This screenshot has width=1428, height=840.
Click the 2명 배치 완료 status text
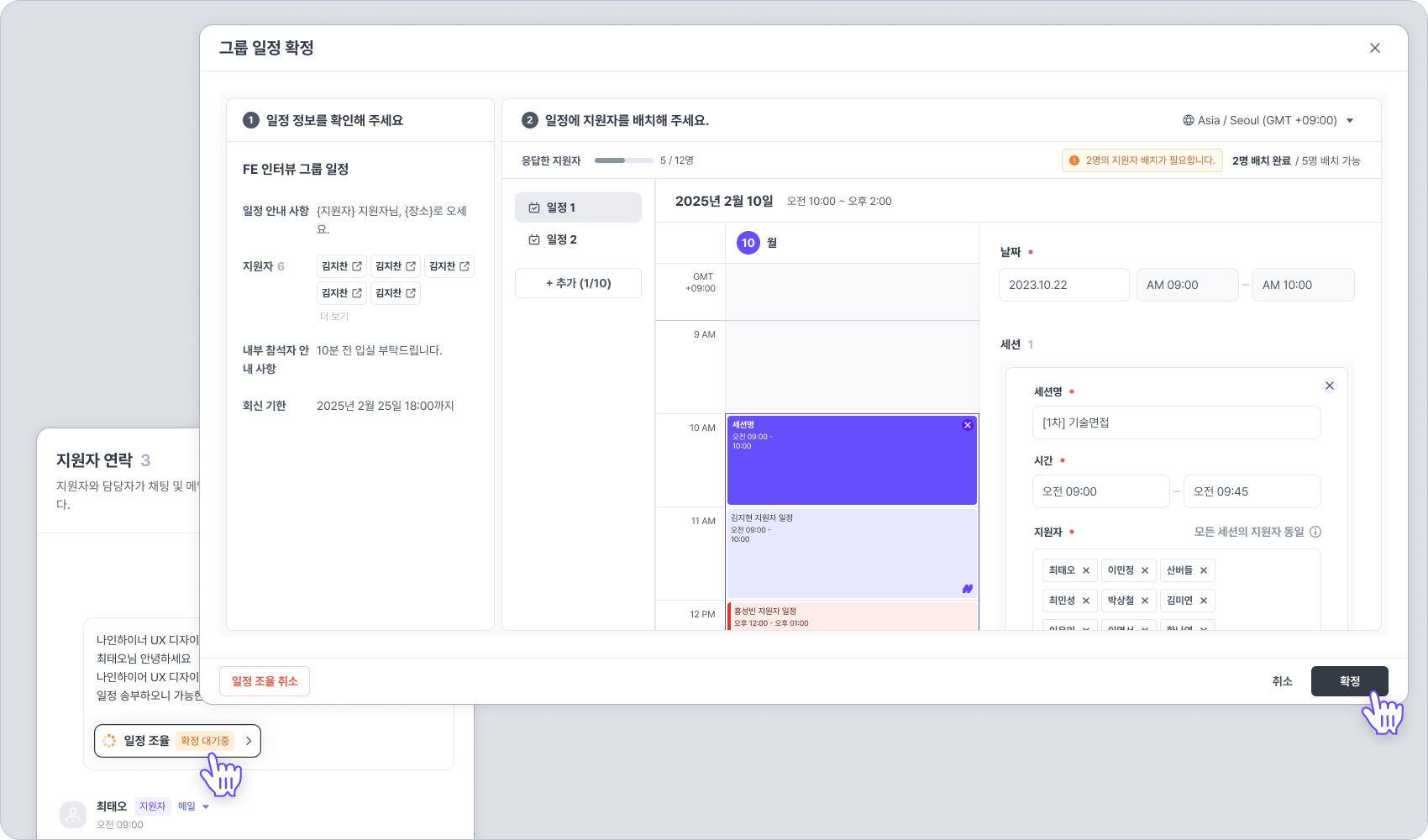1262,160
